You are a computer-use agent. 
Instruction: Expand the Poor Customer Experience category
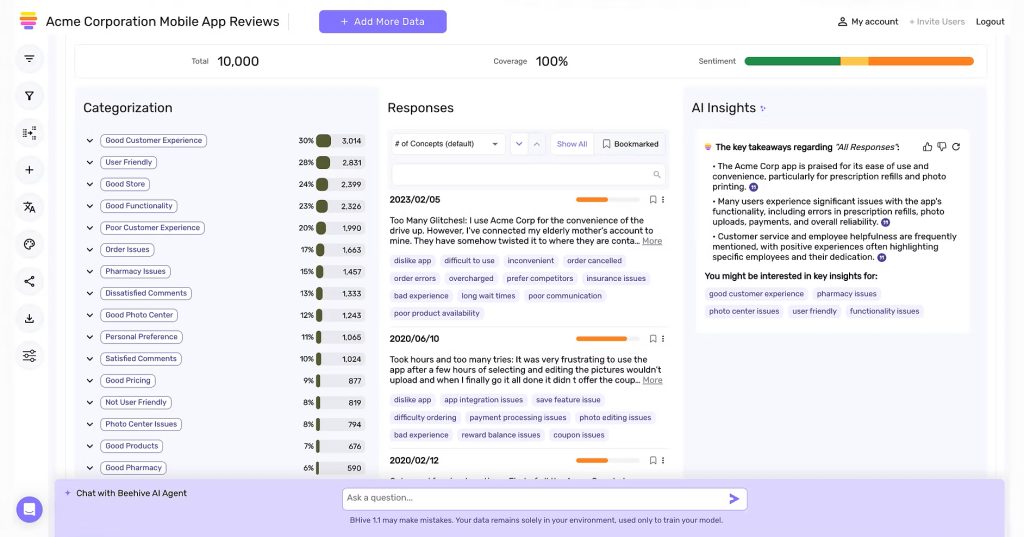(x=89, y=228)
